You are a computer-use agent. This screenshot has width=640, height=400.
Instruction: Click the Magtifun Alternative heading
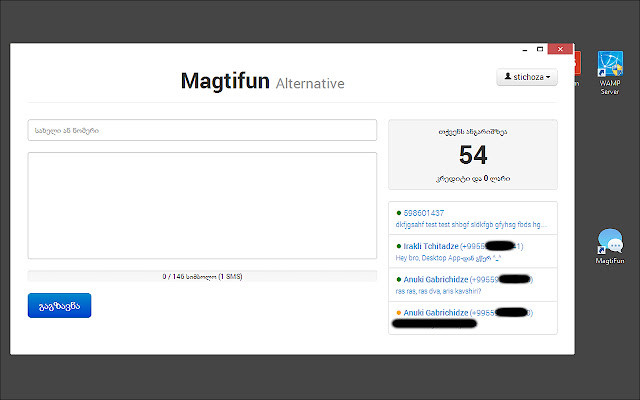click(262, 81)
